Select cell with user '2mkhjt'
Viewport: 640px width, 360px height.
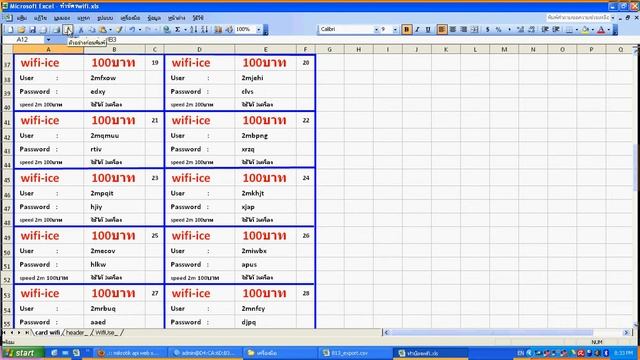point(265,193)
